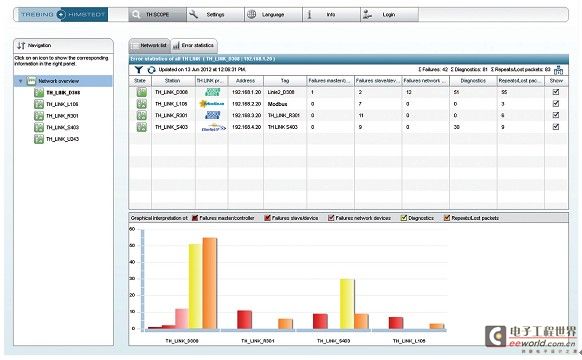
Task: Click the tall orange bar for TH_LINK_D308
Action: (x=210, y=283)
